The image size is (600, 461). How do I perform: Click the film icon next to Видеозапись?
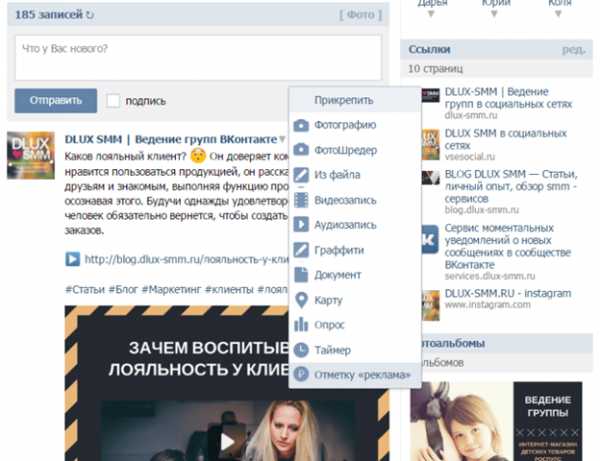pyautogui.click(x=301, y=200)
